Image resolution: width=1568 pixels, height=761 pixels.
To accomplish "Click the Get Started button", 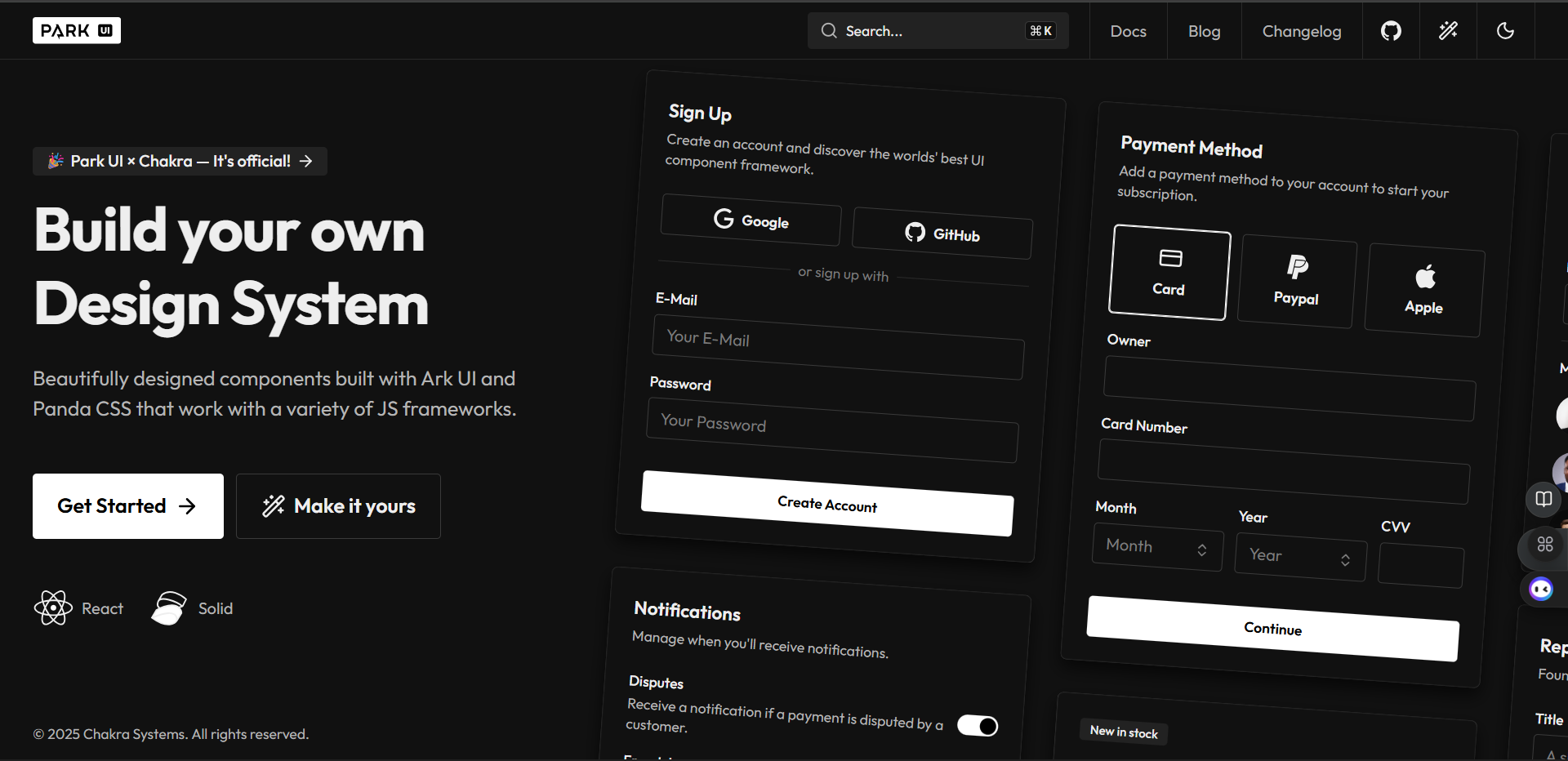I will [x=128, y=506].
